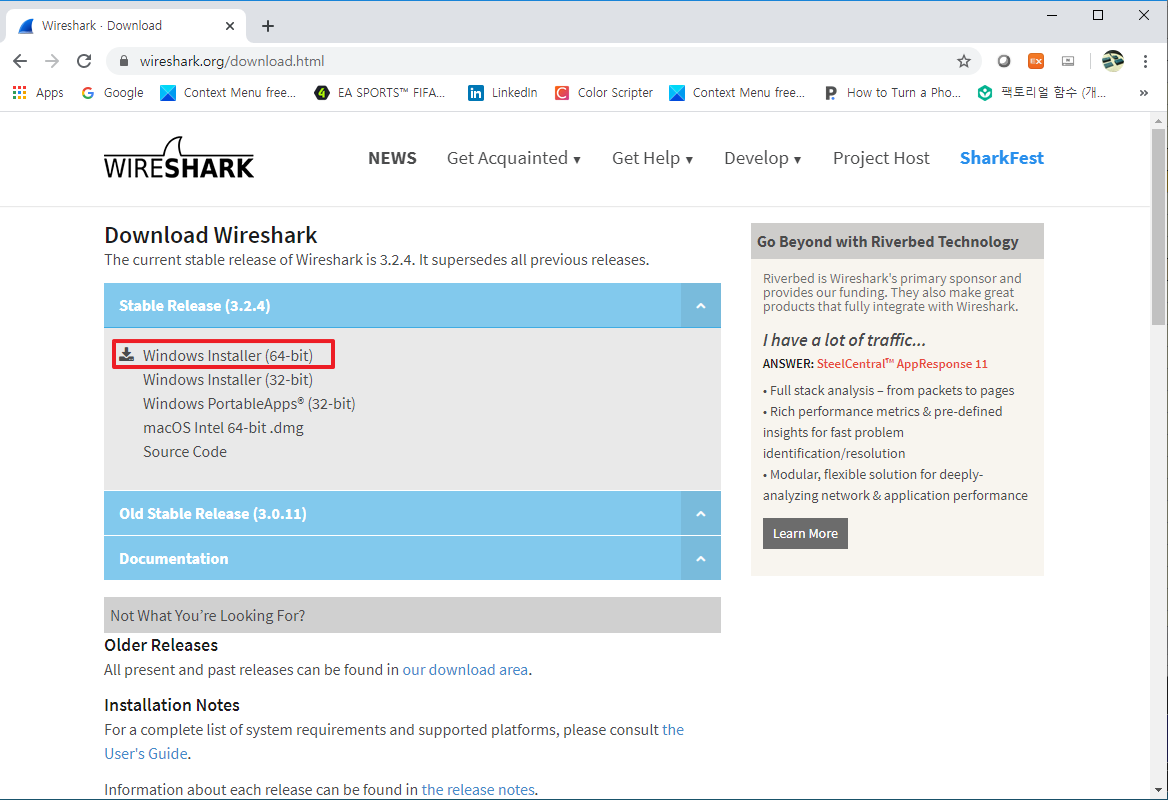Open the first Context Menu free... bookmark
Screen dimensions: 1168x800
click(229, 92)
